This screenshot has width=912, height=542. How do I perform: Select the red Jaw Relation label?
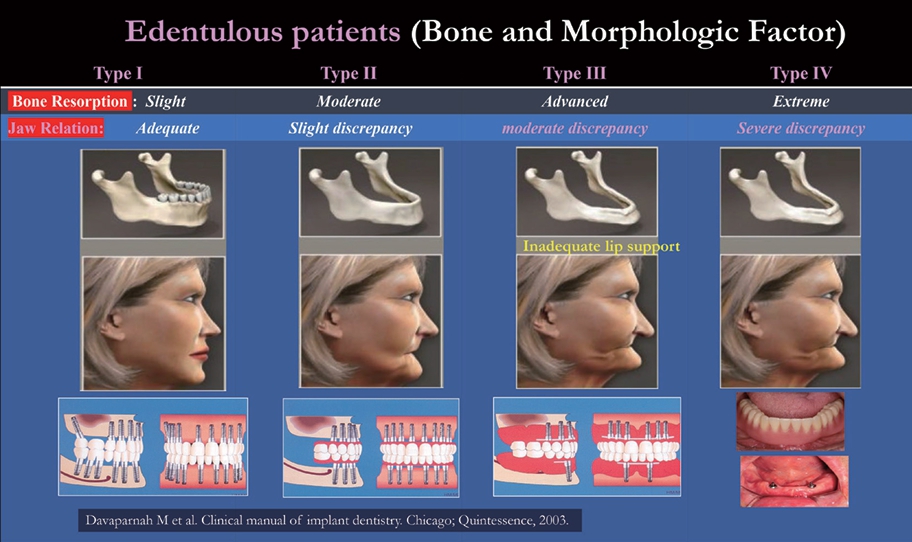pos(56,128)
